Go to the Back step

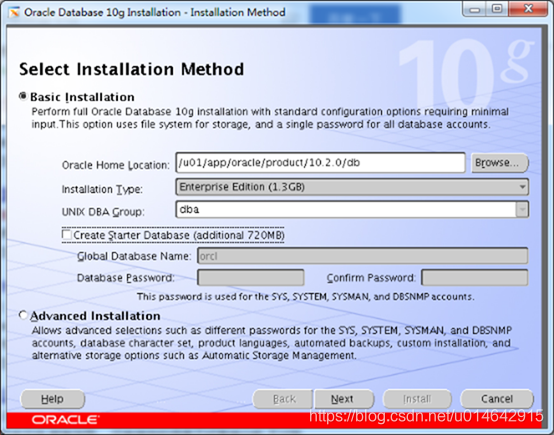[283, 399]
